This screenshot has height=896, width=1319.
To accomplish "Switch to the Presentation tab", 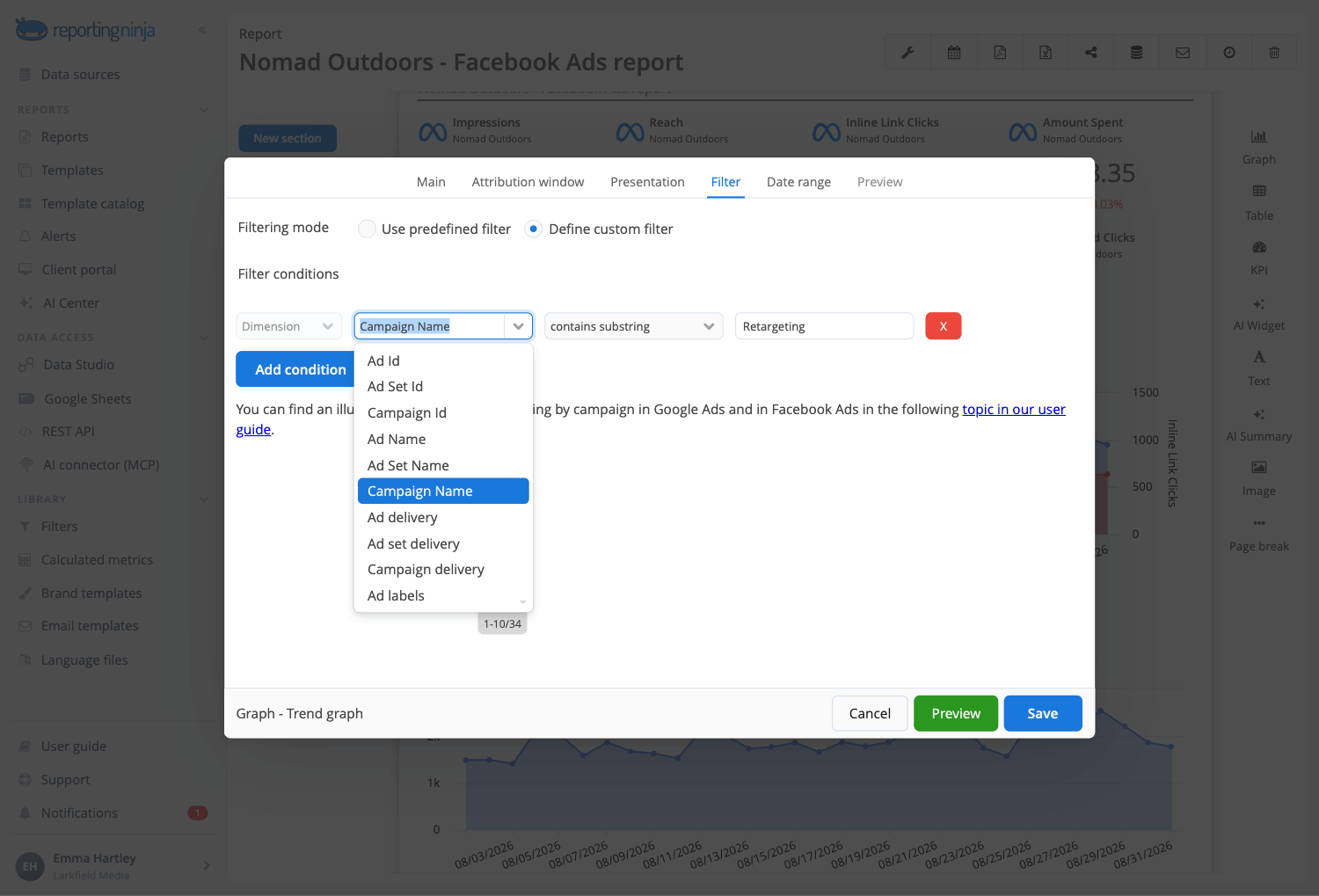I will click(x=647, y=182).
